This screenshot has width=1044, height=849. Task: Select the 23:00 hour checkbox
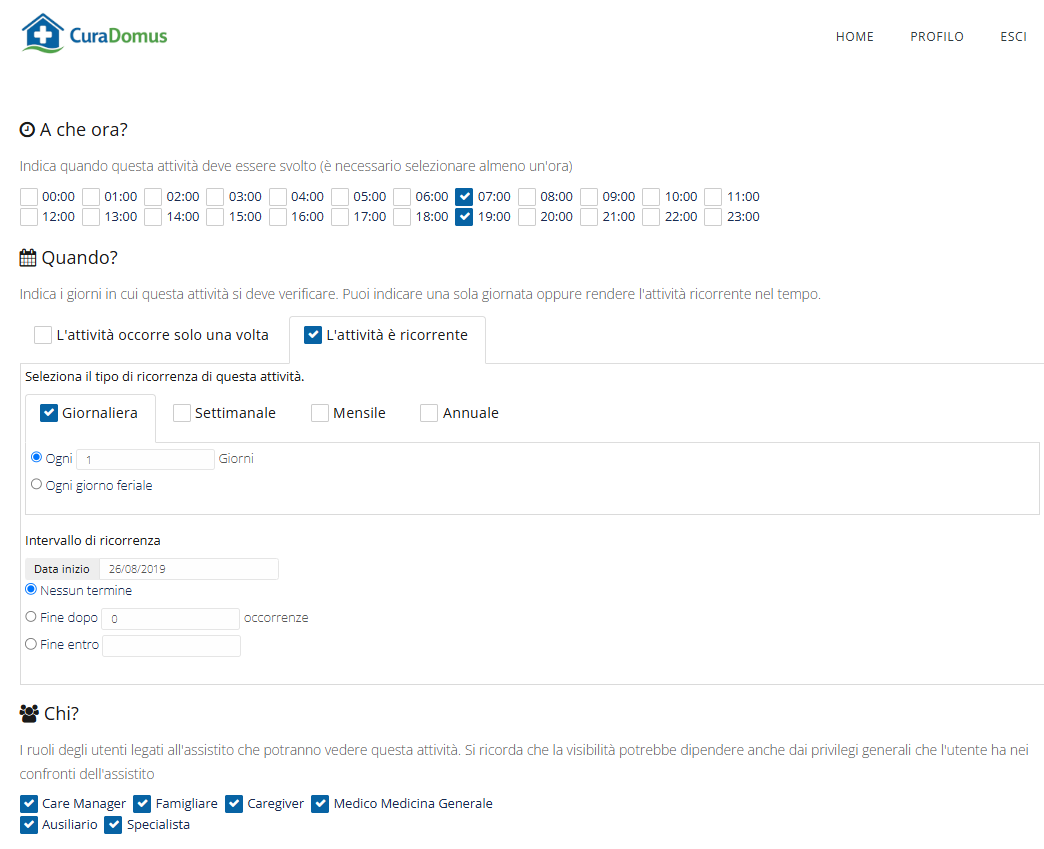tap(713, 217)
